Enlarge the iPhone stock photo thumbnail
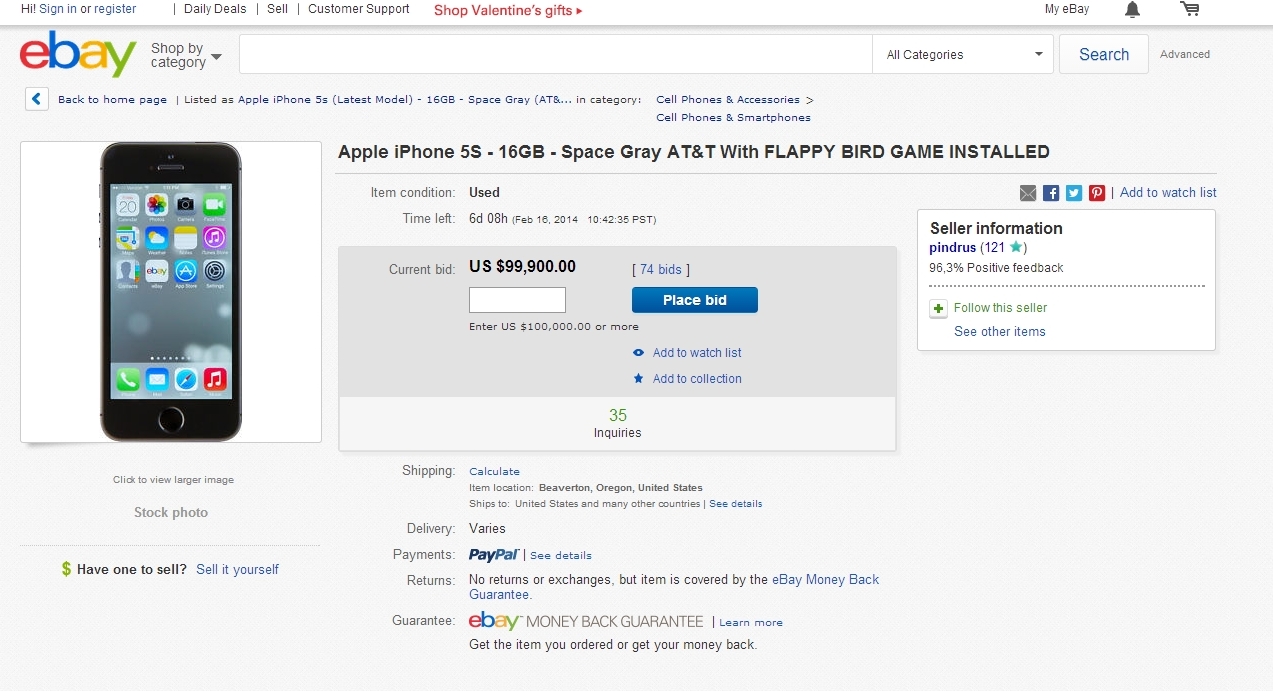Viewport: 1273px width, 691px height. [x=171, y=291]
